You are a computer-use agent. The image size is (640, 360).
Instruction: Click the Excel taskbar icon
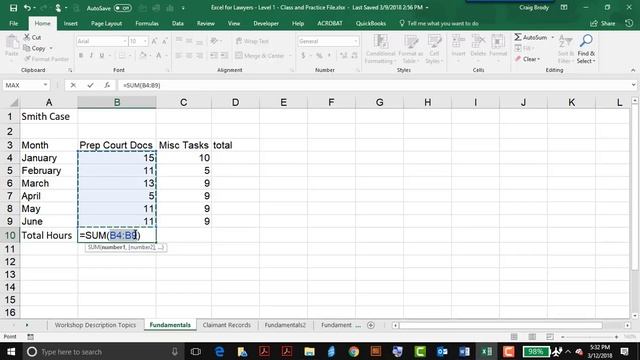point(487,351)
